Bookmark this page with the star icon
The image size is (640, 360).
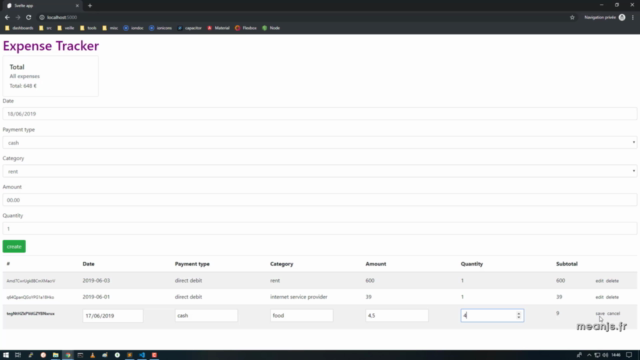(572, 18)
